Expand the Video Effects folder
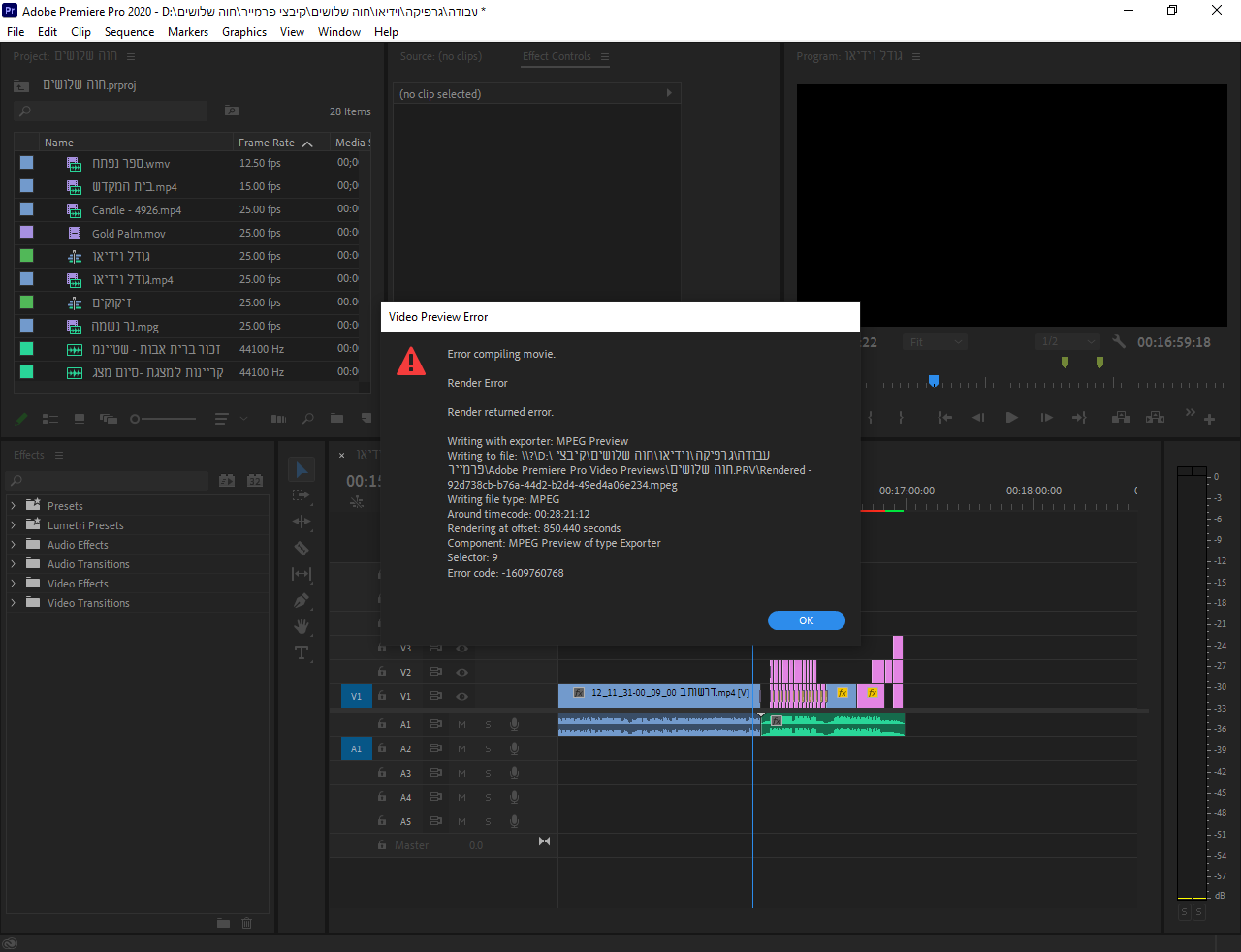 pyautogui.click(x=13, y=584)
